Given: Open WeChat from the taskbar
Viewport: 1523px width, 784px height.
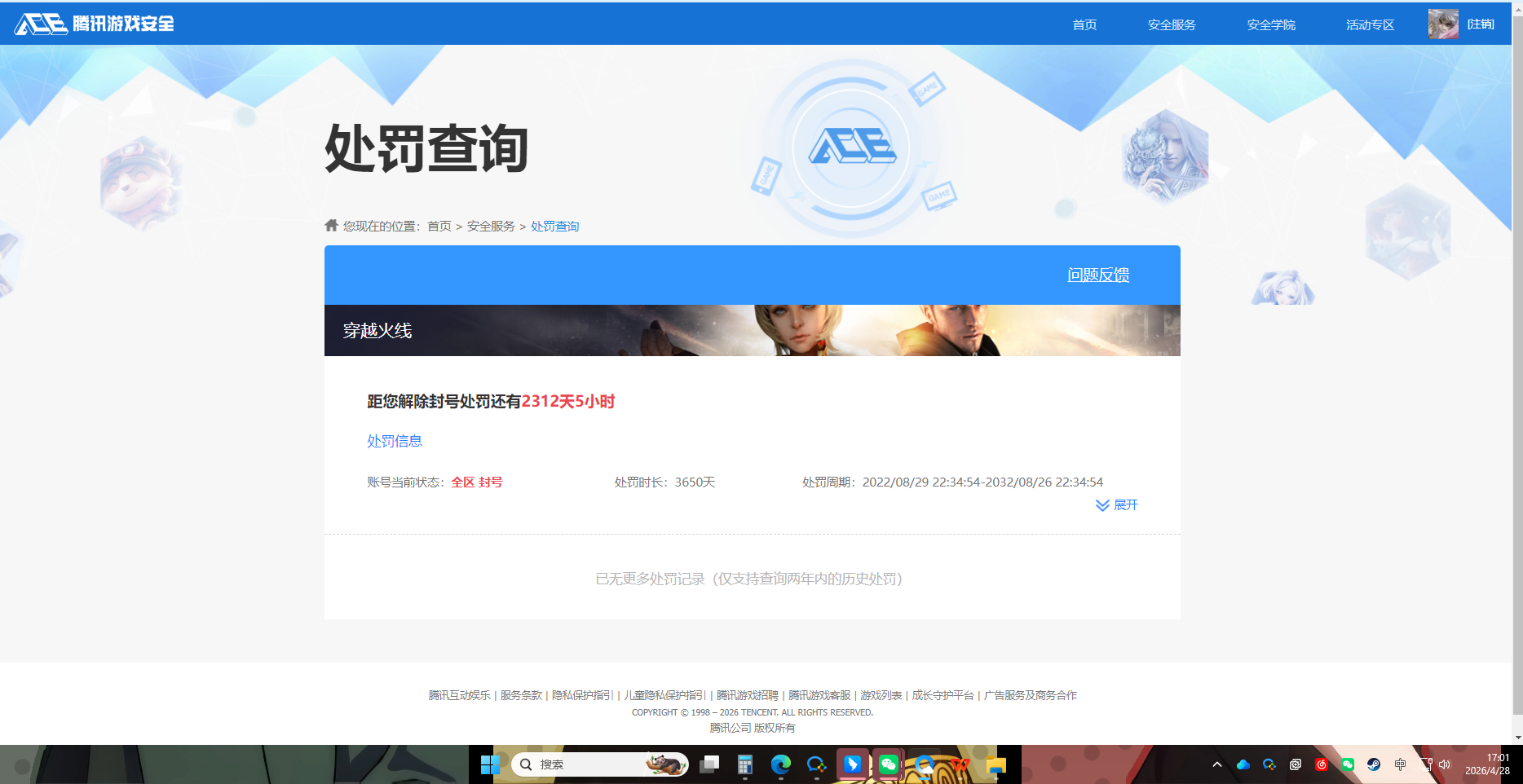Looking at the screenshot, I should (x=888, y=764).
